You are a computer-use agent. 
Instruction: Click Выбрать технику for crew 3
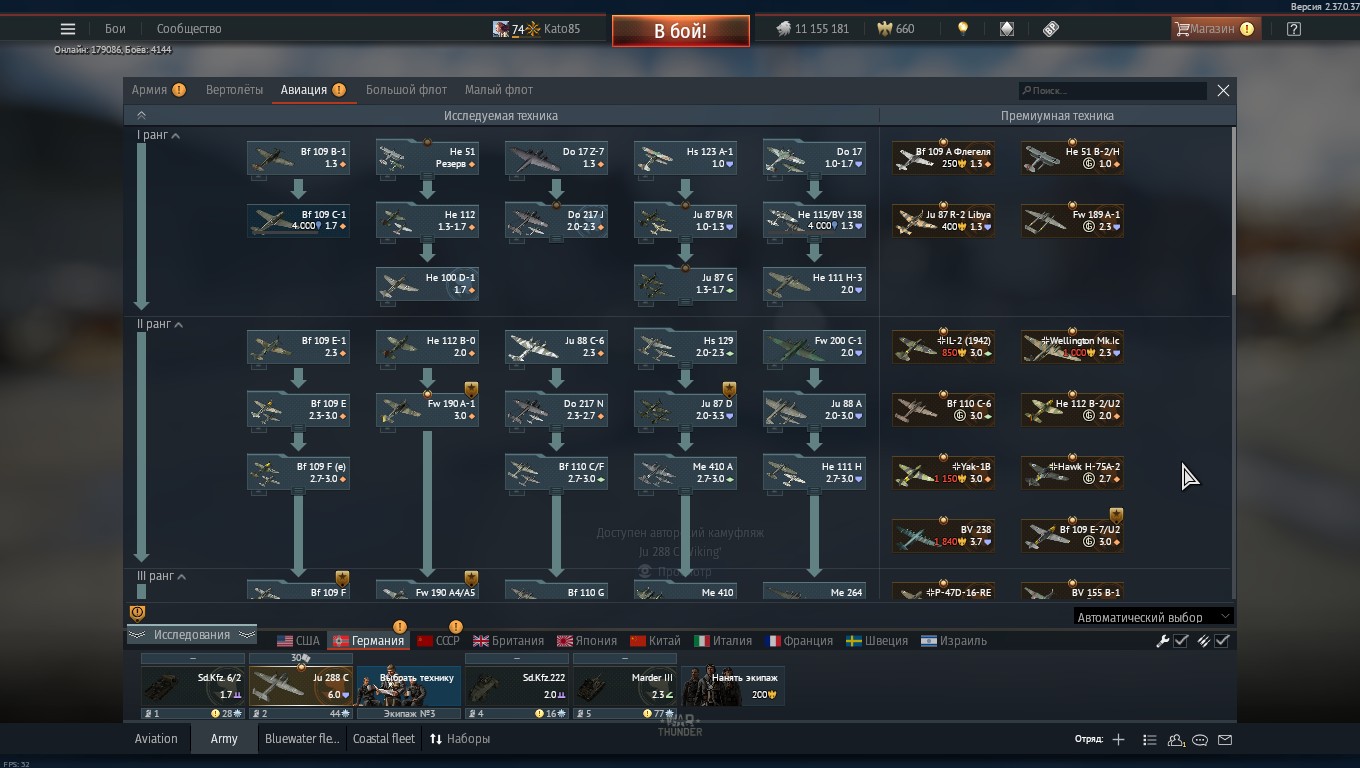(x=408, y=686)
